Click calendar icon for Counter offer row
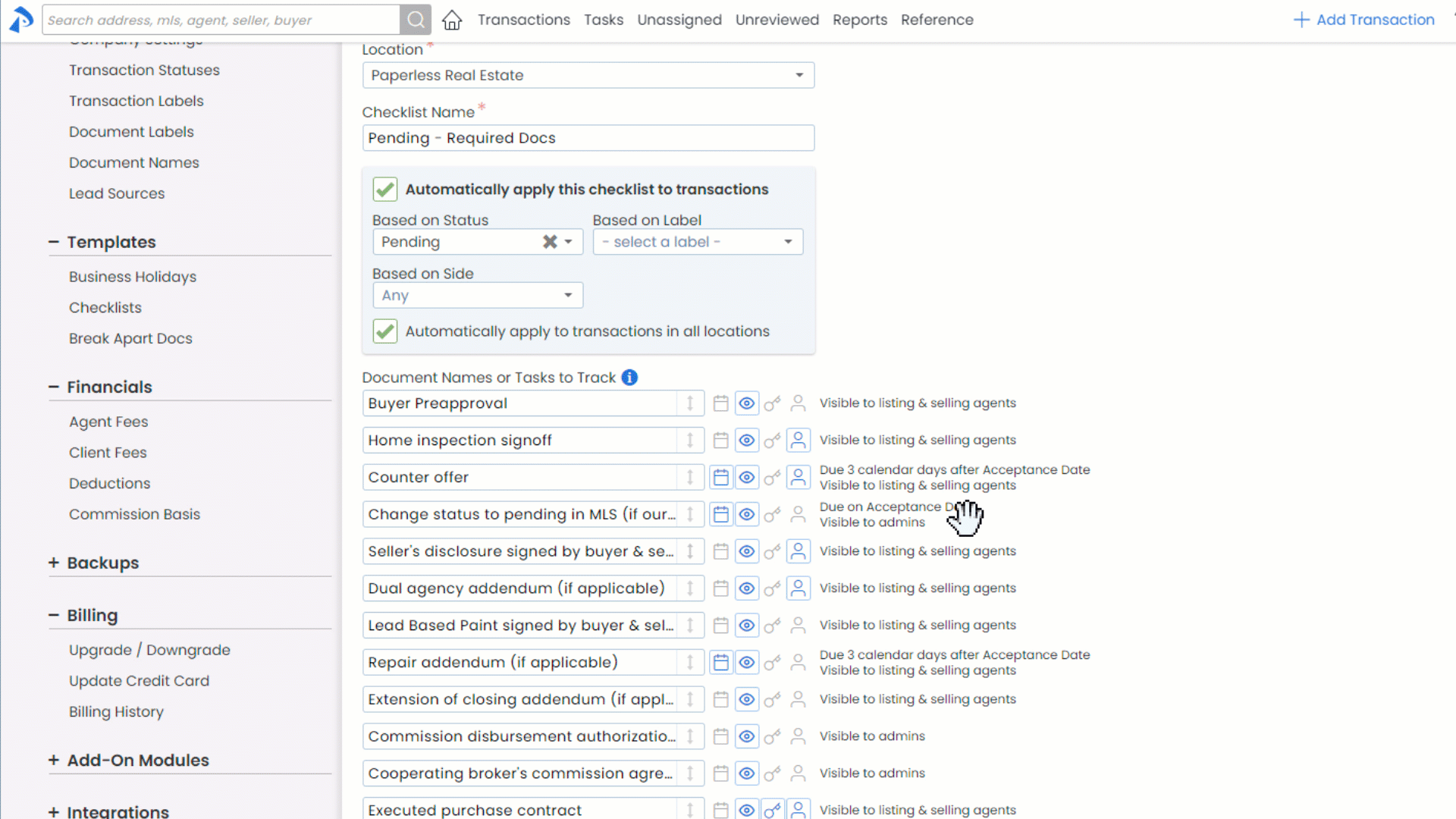The height and width of the screenshot is (819, 1456). coord(720,477)
